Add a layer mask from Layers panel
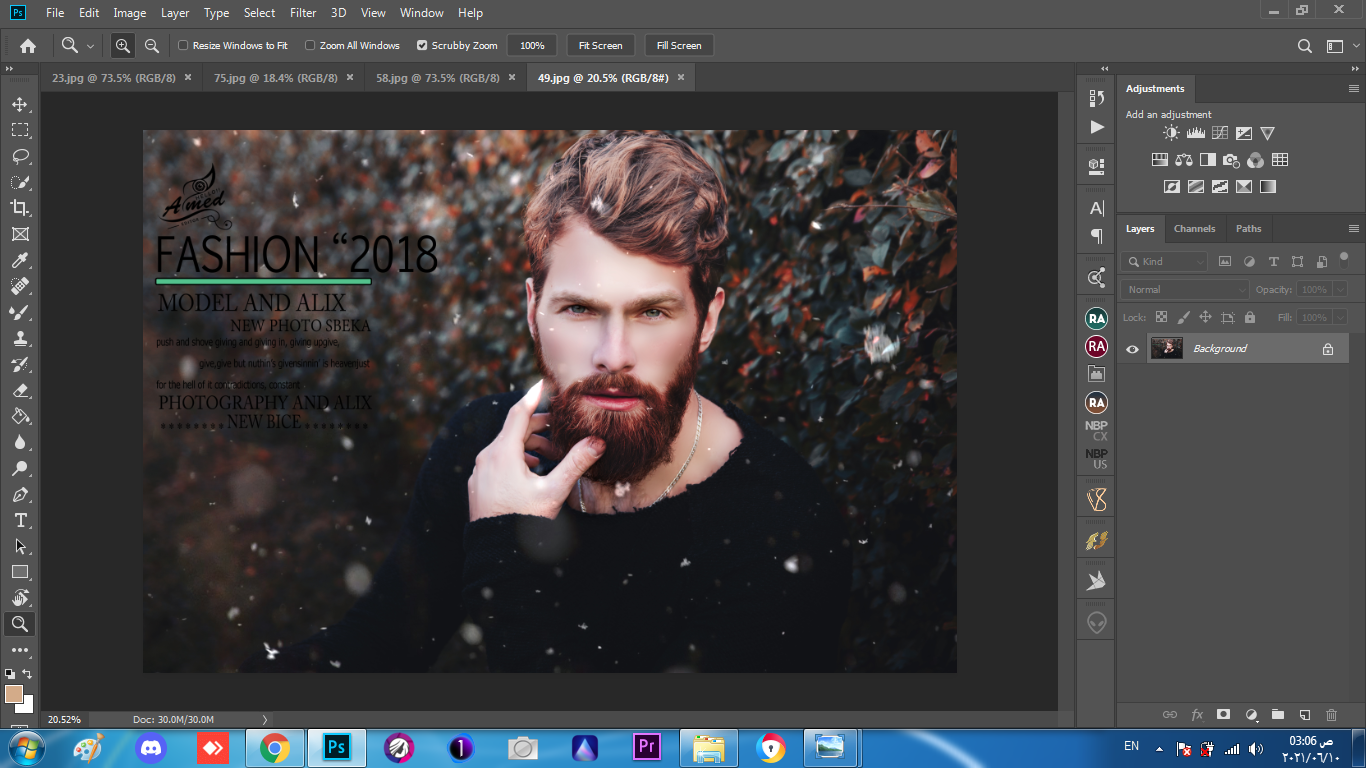The width and height of the screenshot is (1366, 768). point(1223,715)
